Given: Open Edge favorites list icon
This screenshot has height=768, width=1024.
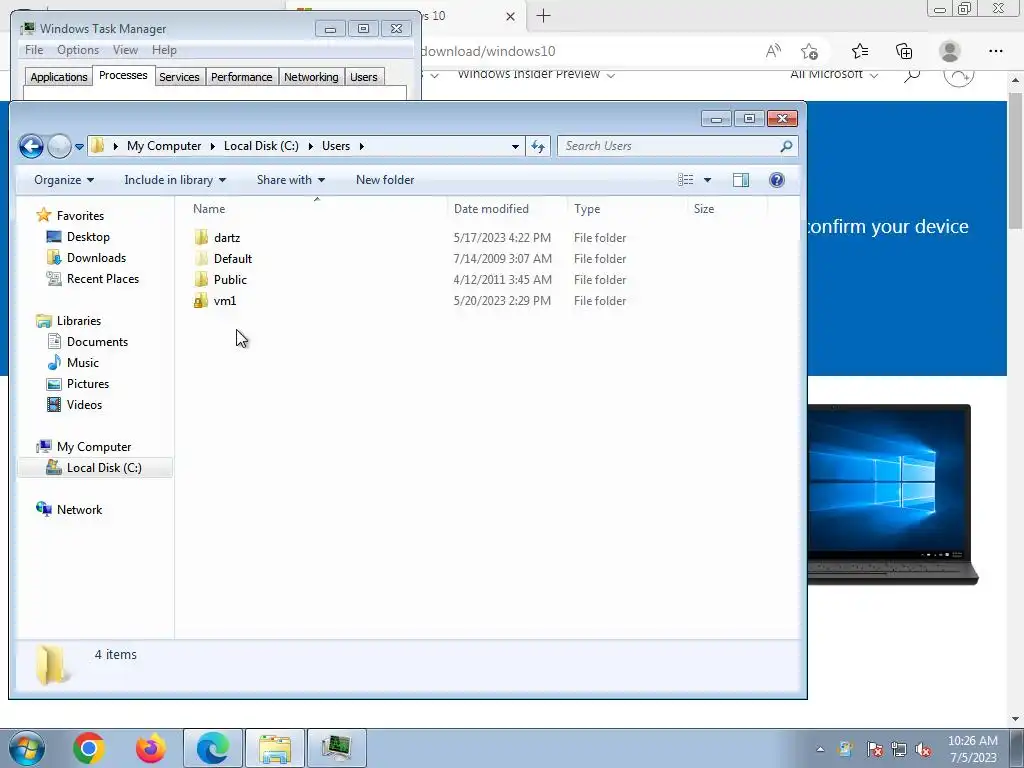Looking at the screenshot, I should (860, 51).
